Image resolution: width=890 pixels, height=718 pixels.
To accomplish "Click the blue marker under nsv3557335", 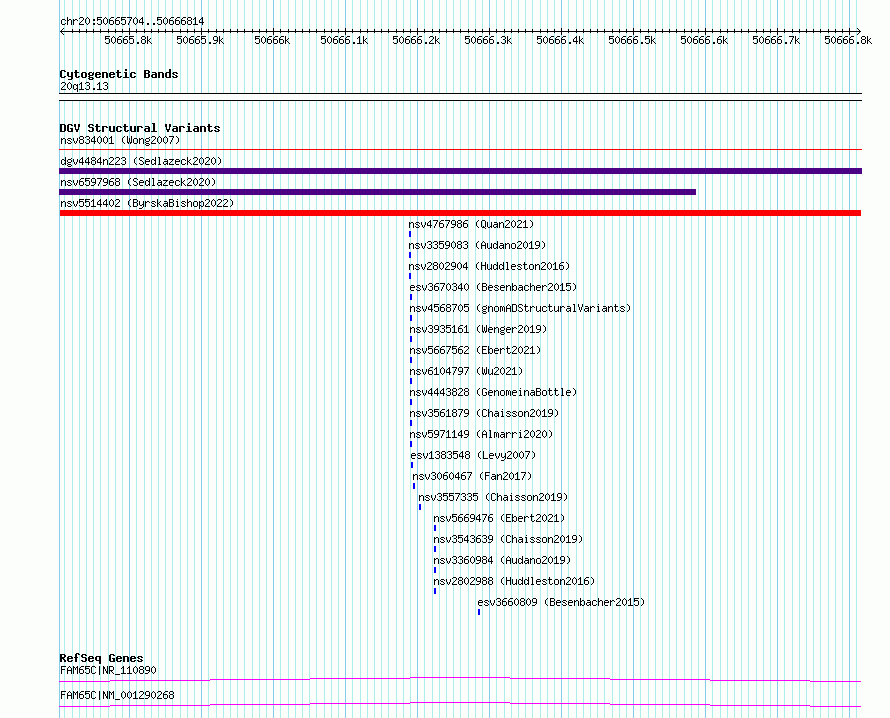I will 420,507.
